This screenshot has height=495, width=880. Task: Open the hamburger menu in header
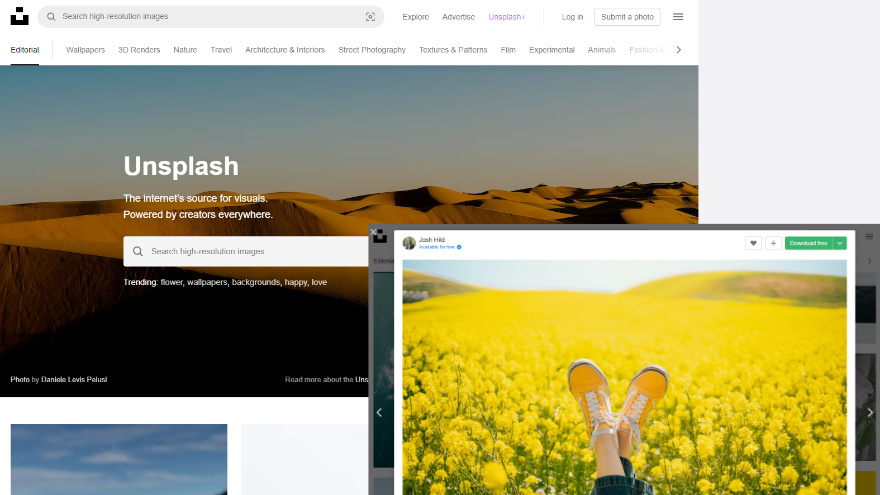pos(678,17)
